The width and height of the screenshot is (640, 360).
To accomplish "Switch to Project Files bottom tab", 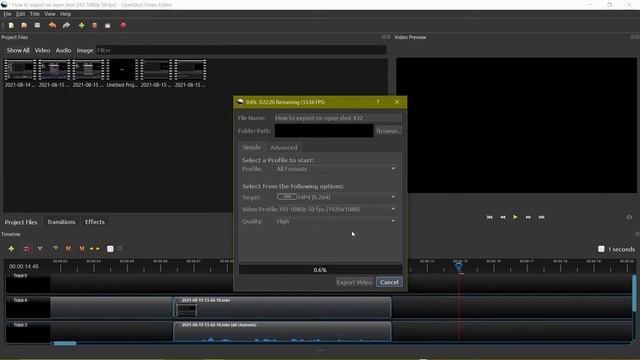I will (x=21, y=222).
